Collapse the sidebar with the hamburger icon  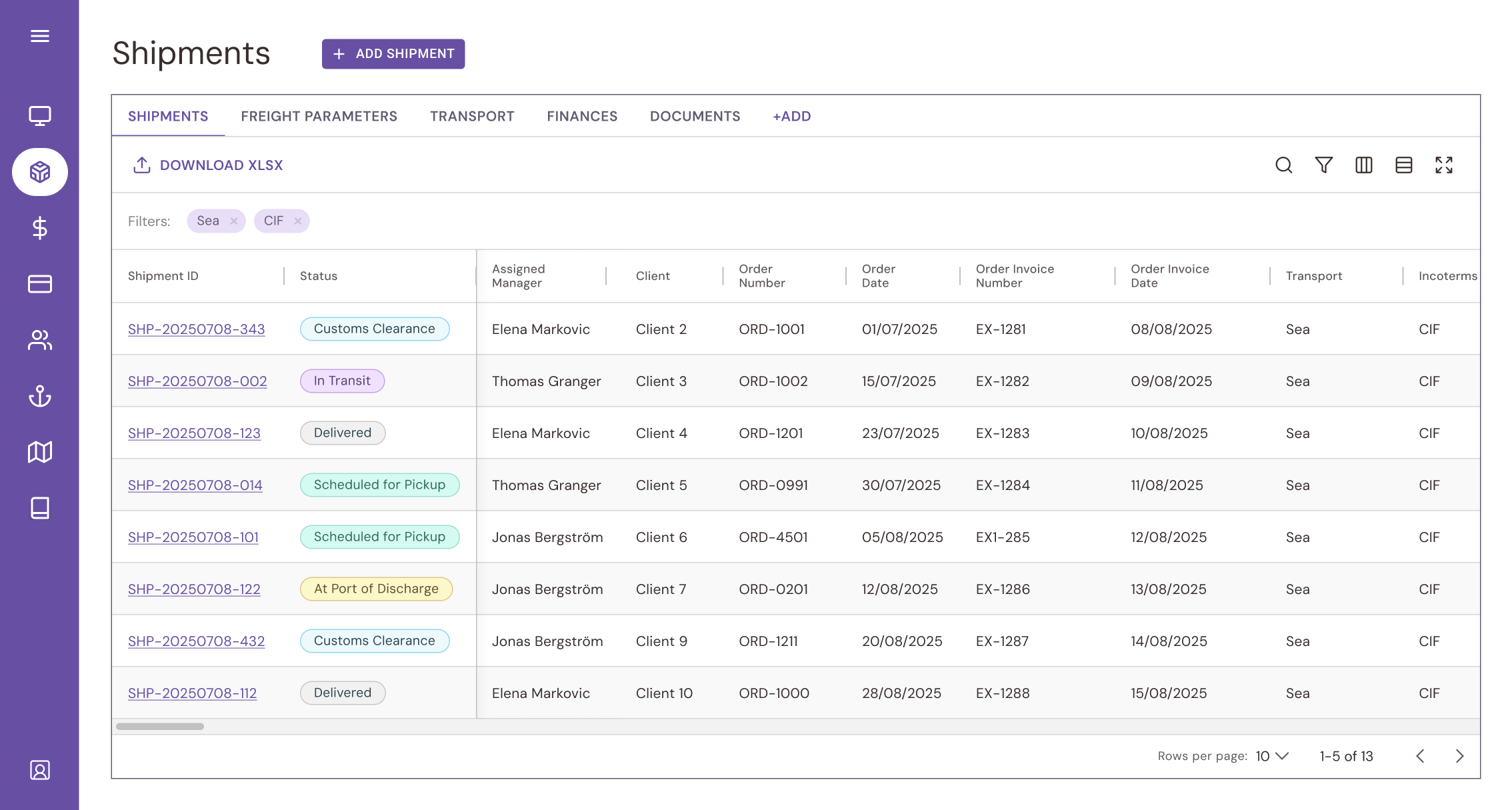[x=40, y=36]
